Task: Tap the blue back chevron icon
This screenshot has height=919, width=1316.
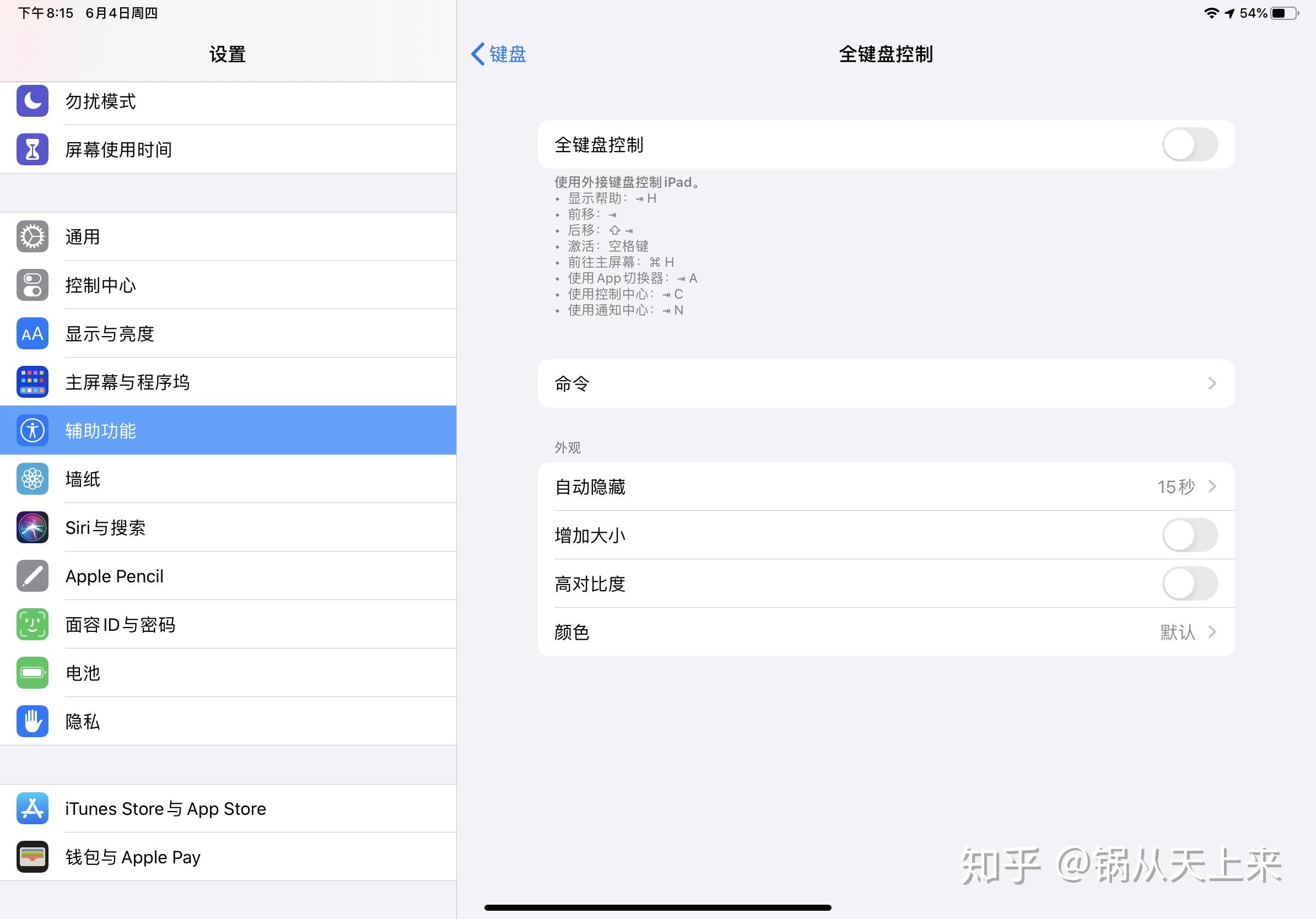Action: coord(477,55)
